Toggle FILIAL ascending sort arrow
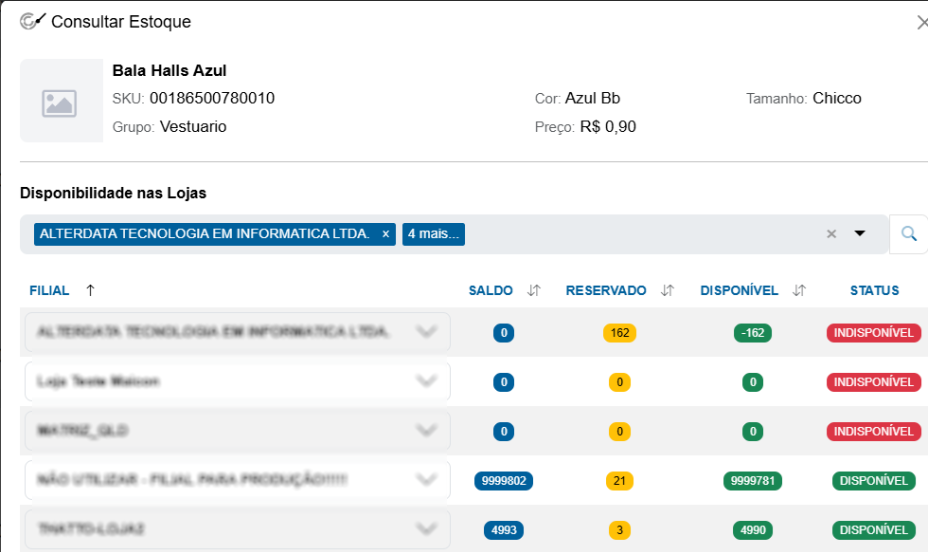Viewport: 928px width, 552px height. [x=90, y=290]
